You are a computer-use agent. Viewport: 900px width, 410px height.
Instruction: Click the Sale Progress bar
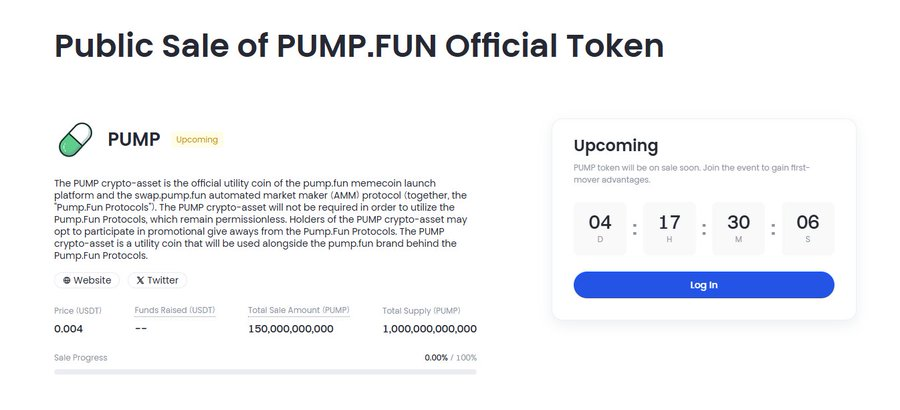(x=265, y=372)
